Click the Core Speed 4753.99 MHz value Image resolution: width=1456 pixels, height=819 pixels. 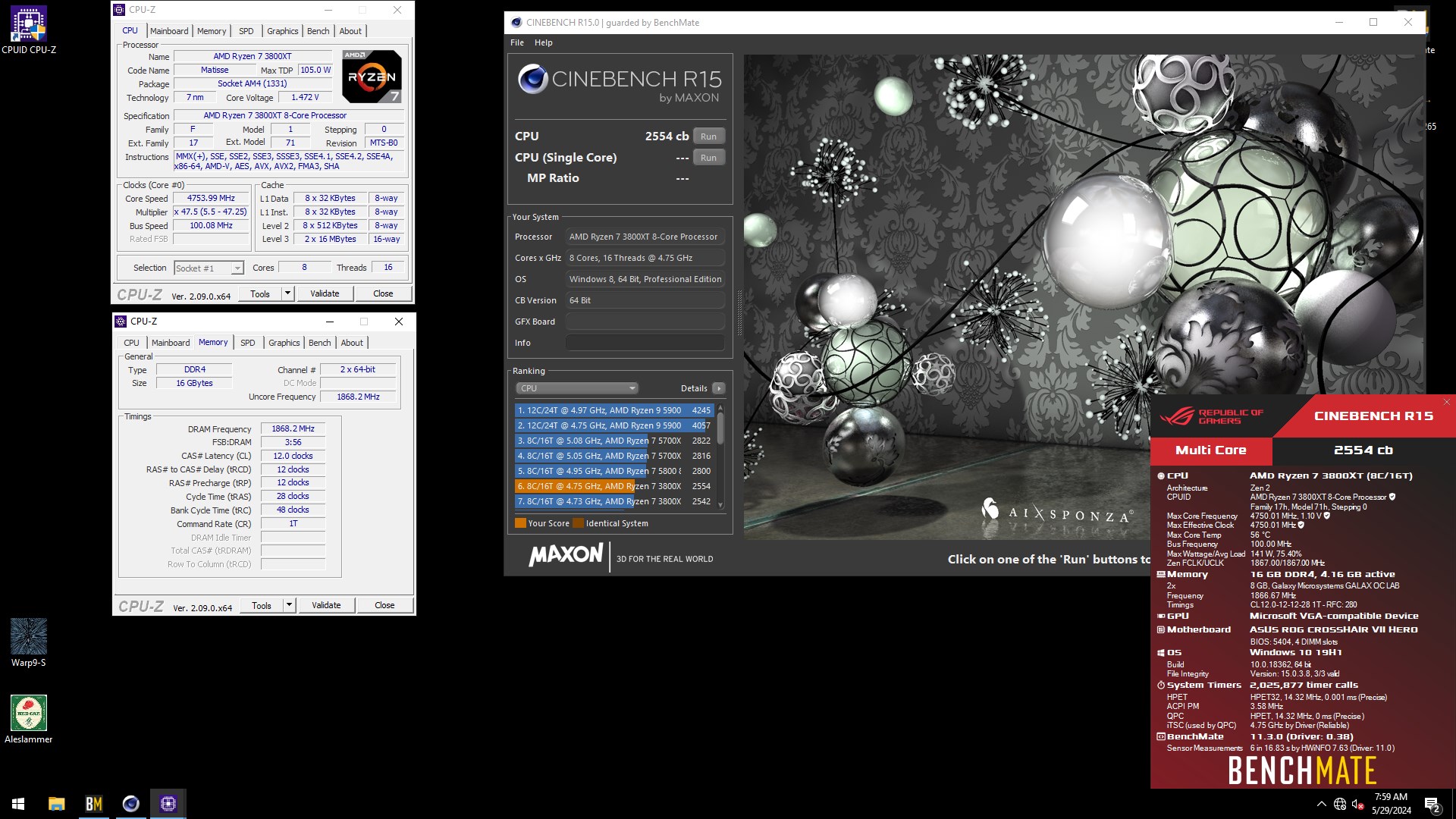click(212, 199)
